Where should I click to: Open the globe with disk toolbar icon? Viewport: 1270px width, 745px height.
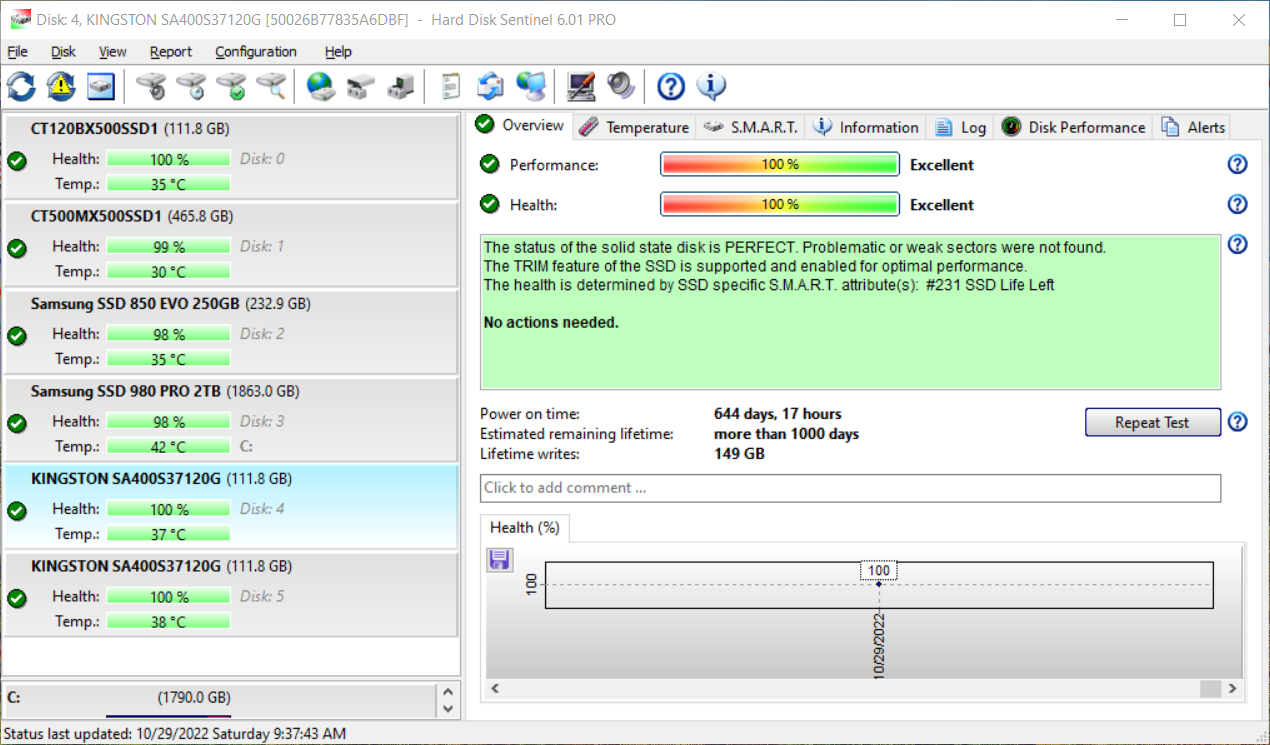pyautogui.click(x=321, y=86)
